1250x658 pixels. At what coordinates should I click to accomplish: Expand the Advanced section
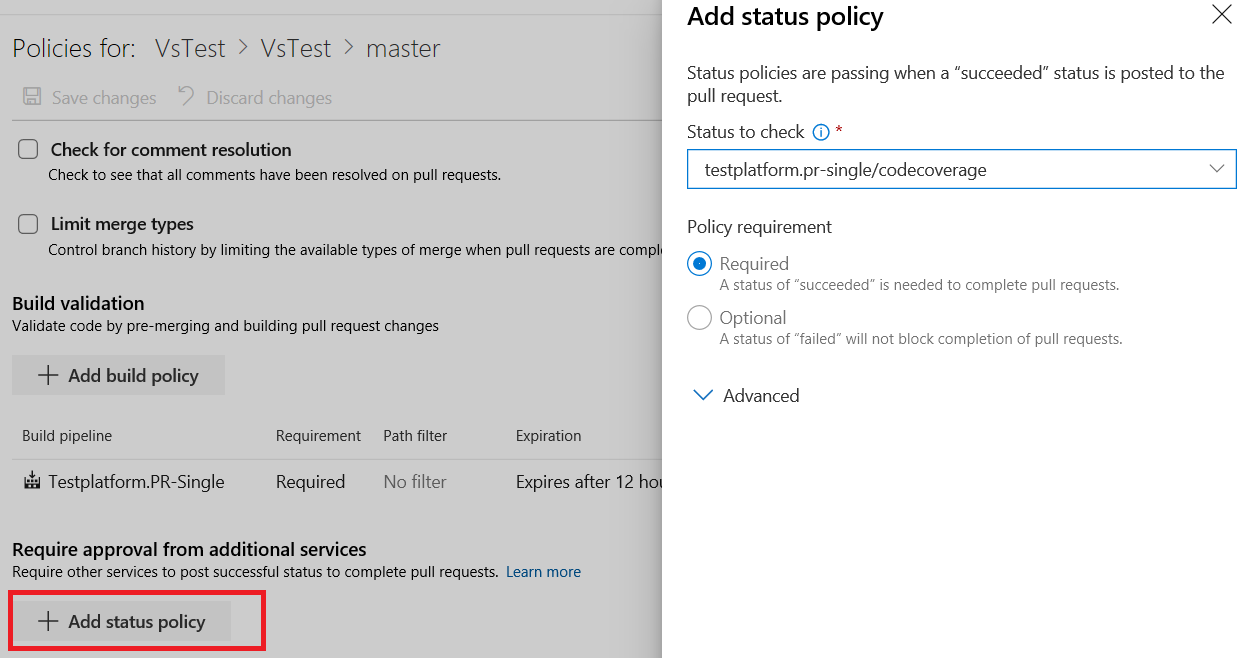pos(745,395)
